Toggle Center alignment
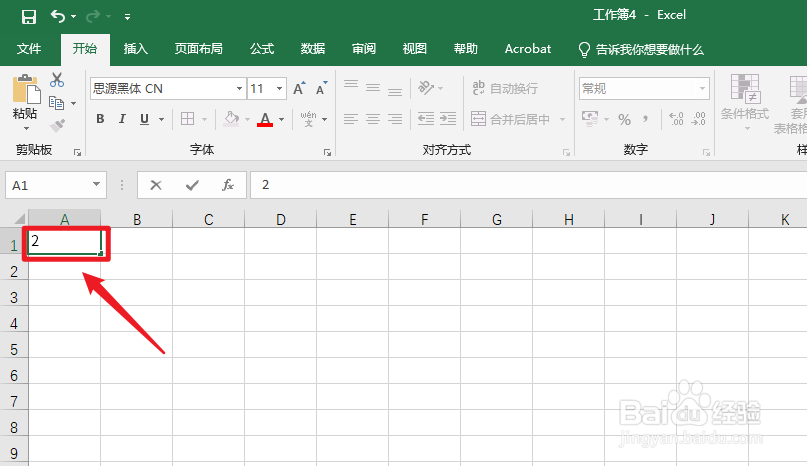The height and width of the screenshot is (466, 807). tap(373, 119)
